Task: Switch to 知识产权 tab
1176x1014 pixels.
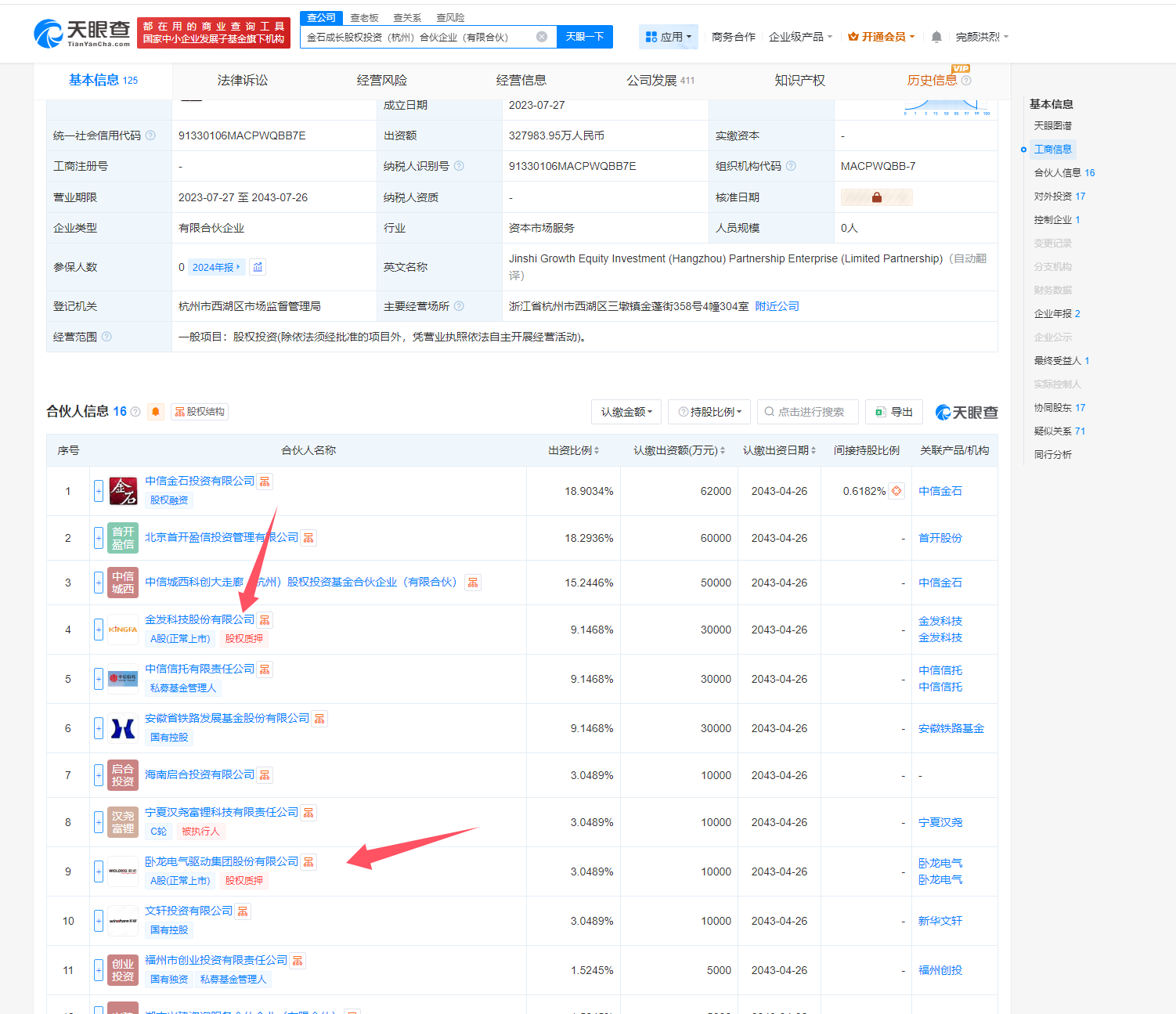Action: pos(799,81)
